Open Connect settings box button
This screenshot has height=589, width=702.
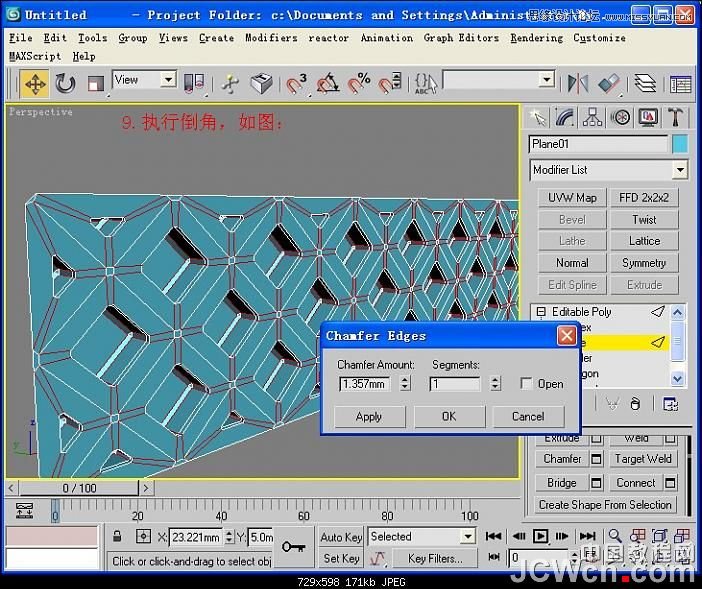(x=670, y=482)
